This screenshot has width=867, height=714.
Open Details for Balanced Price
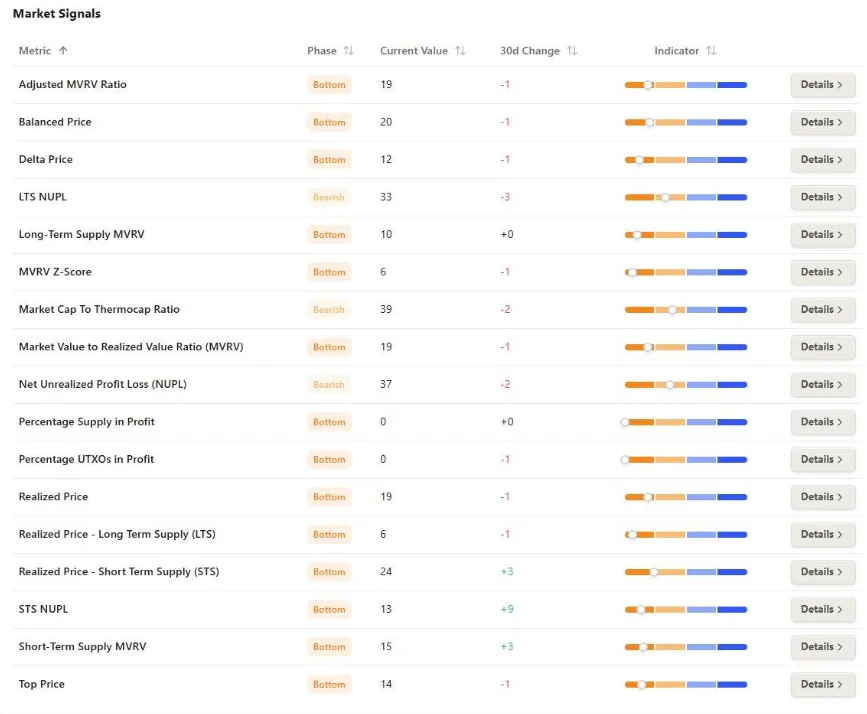pos(823,122)
